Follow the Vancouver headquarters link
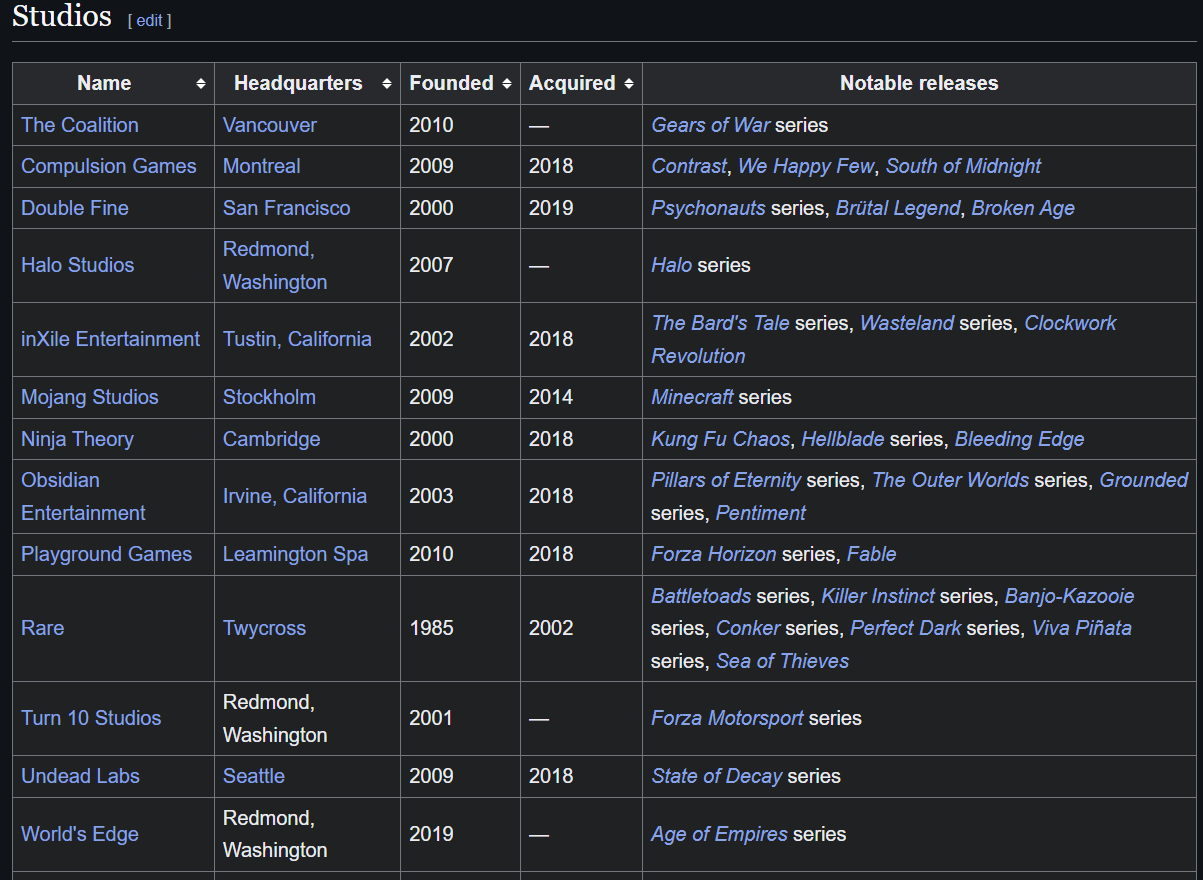1203x880 pixels. 270,125
